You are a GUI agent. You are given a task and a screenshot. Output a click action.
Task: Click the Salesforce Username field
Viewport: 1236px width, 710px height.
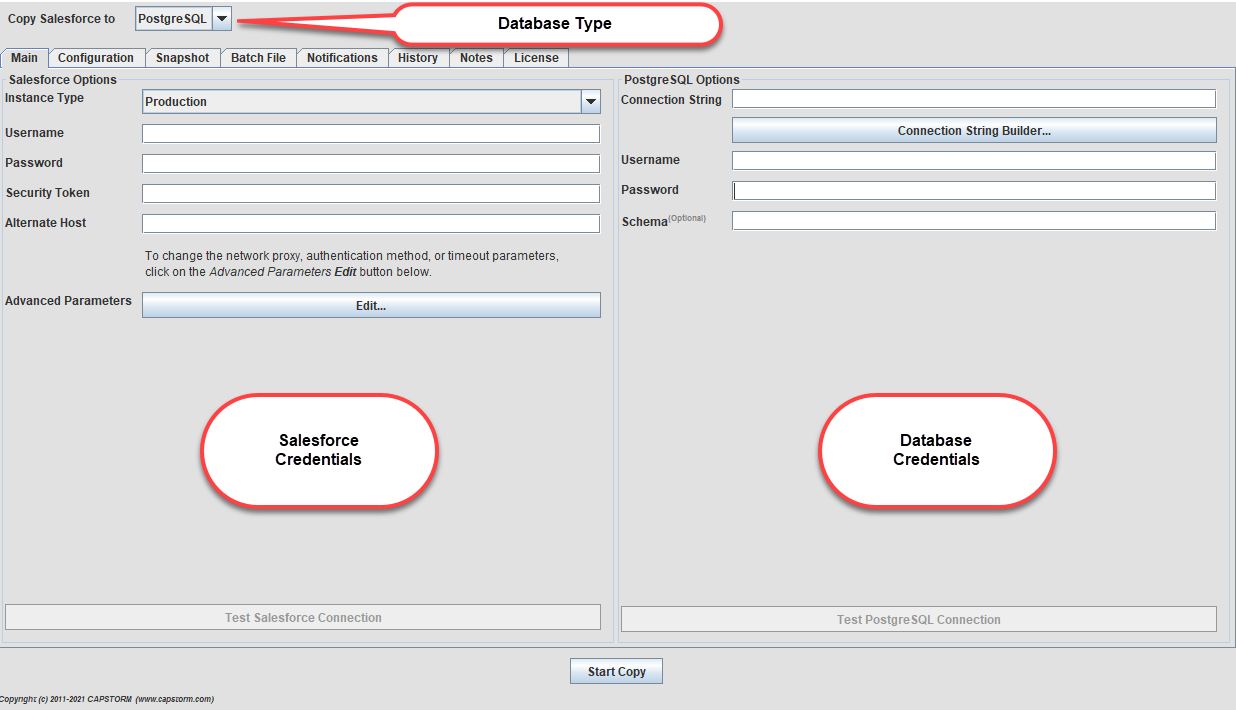pyautogui.click(x=371, y=134)
